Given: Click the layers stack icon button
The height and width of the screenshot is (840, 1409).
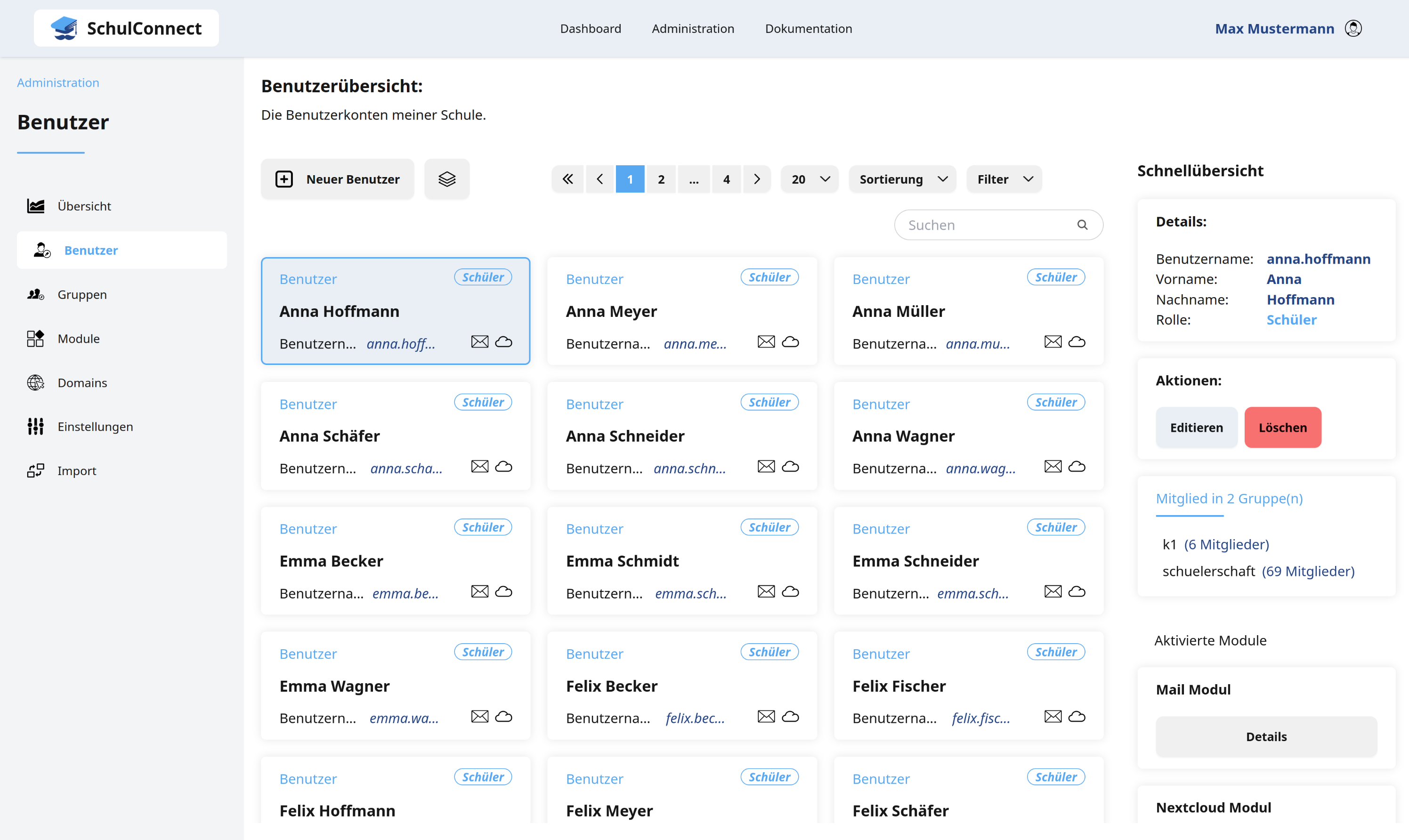Looking at the screenshot, I should click(446, 179).
